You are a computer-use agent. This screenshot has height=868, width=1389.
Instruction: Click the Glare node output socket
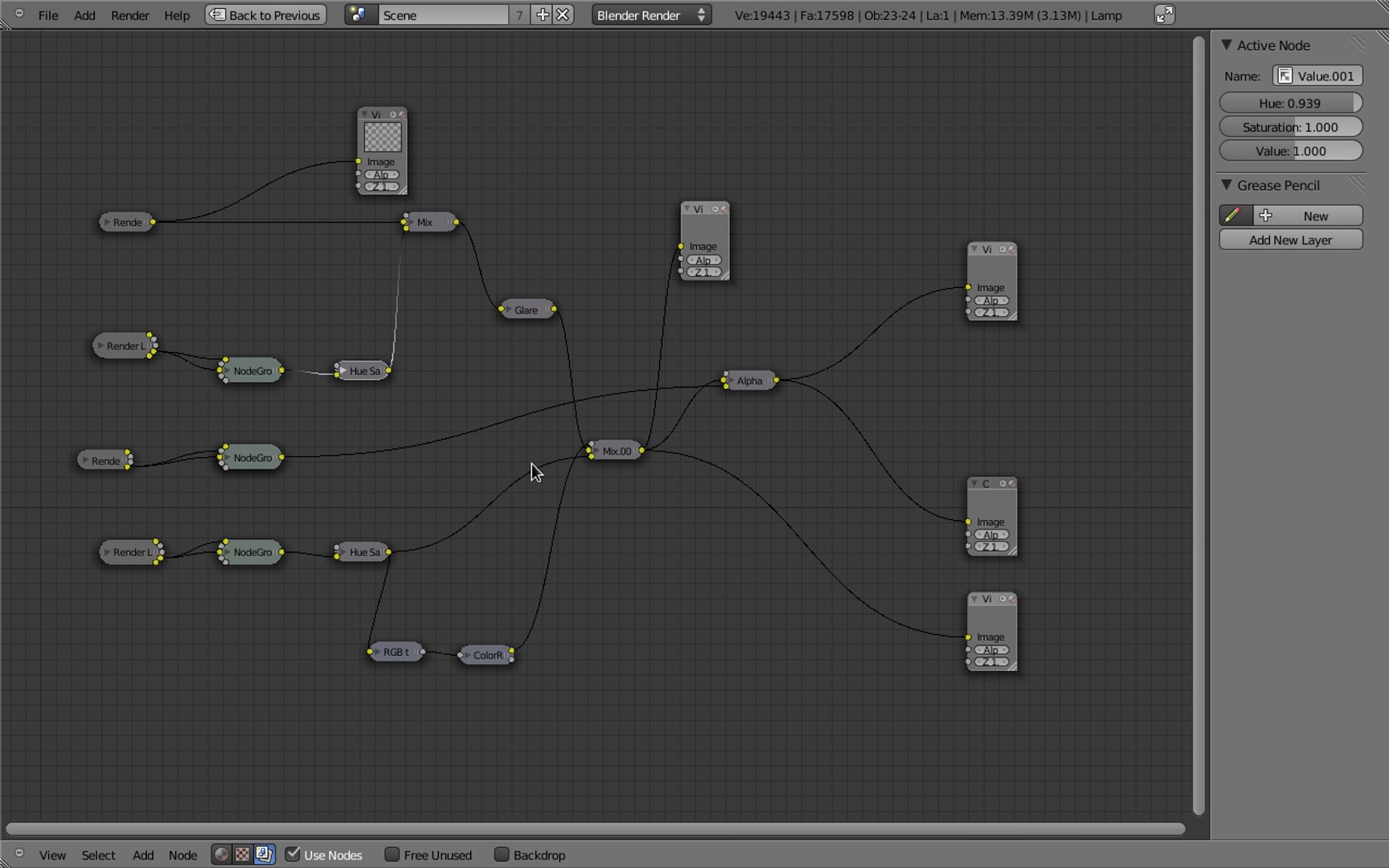pyautogui.click(x=554, y=309)
